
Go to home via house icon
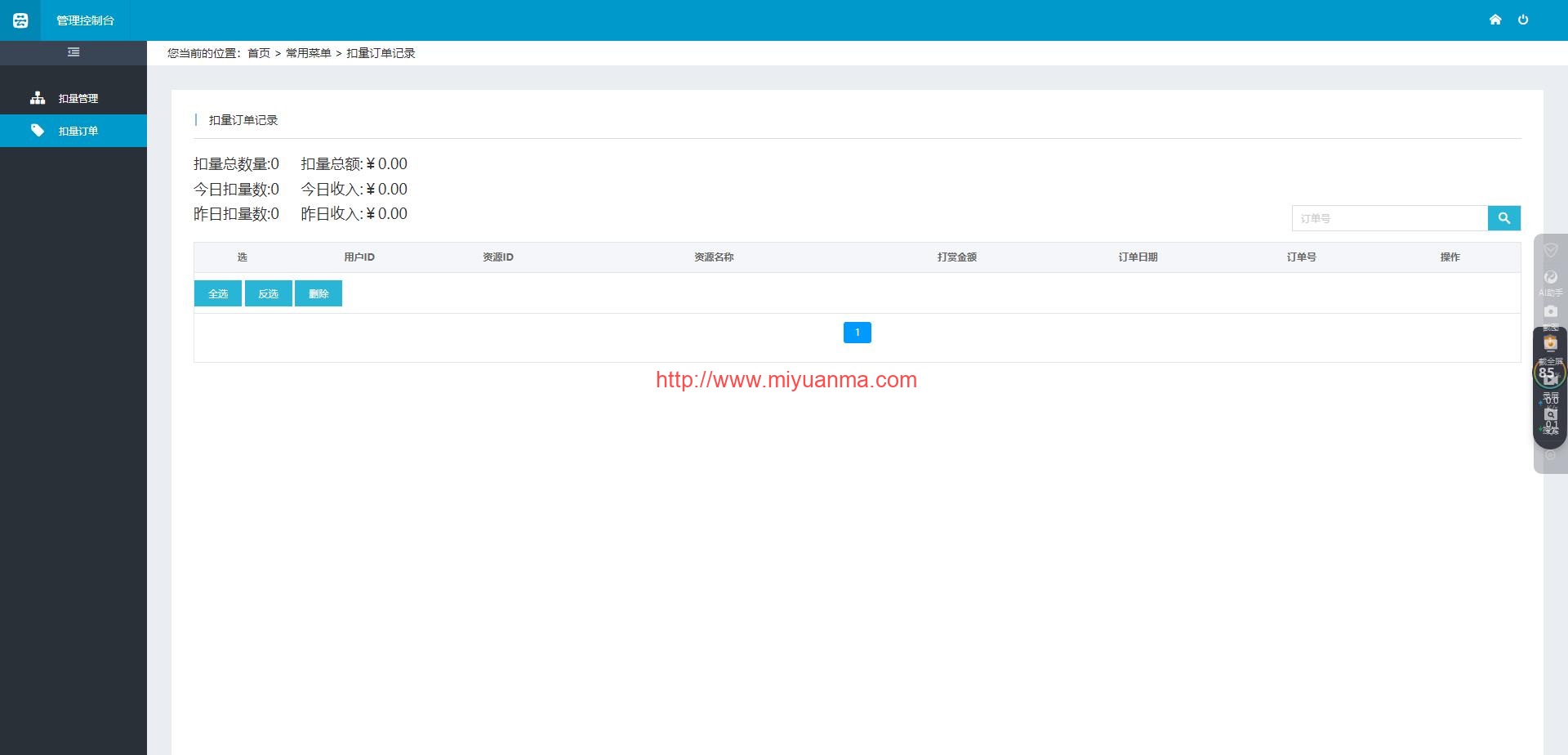point(1495,20)
